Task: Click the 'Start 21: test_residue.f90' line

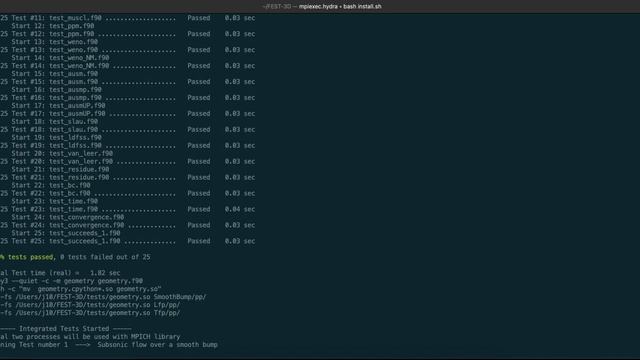Action: (60, 169)
